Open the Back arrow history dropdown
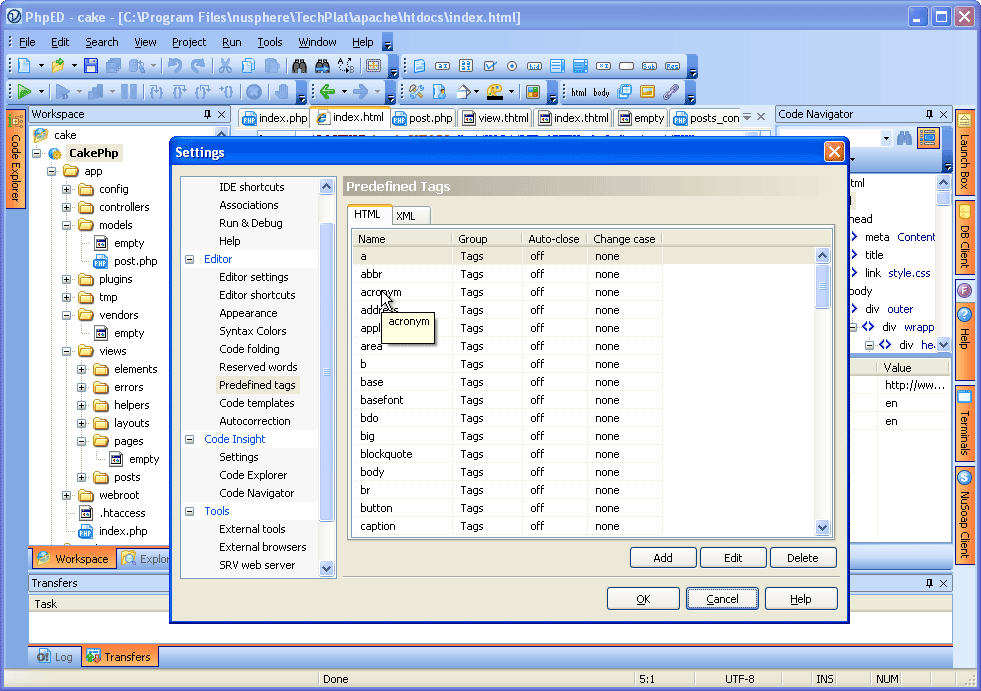 pos(344,92)
